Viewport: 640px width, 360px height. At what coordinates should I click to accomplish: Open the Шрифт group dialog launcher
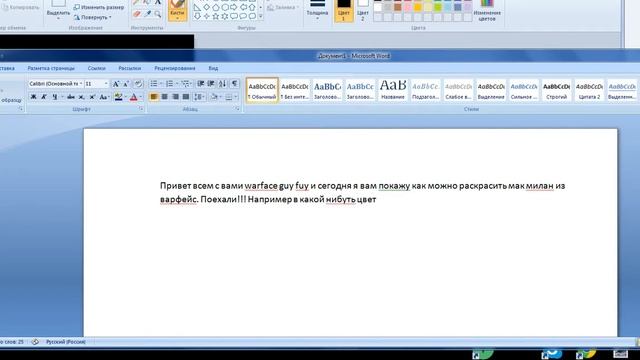[x=141, y=109]
